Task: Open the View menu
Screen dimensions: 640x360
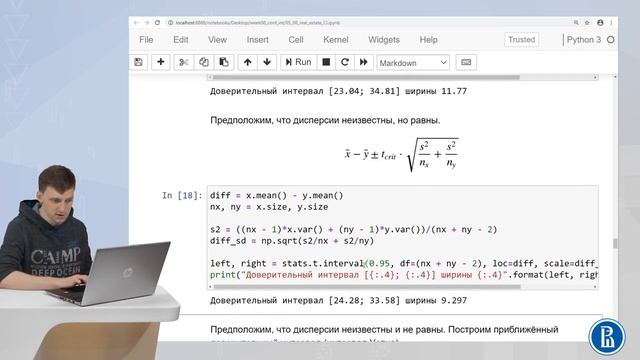Action: pos(217,40)
